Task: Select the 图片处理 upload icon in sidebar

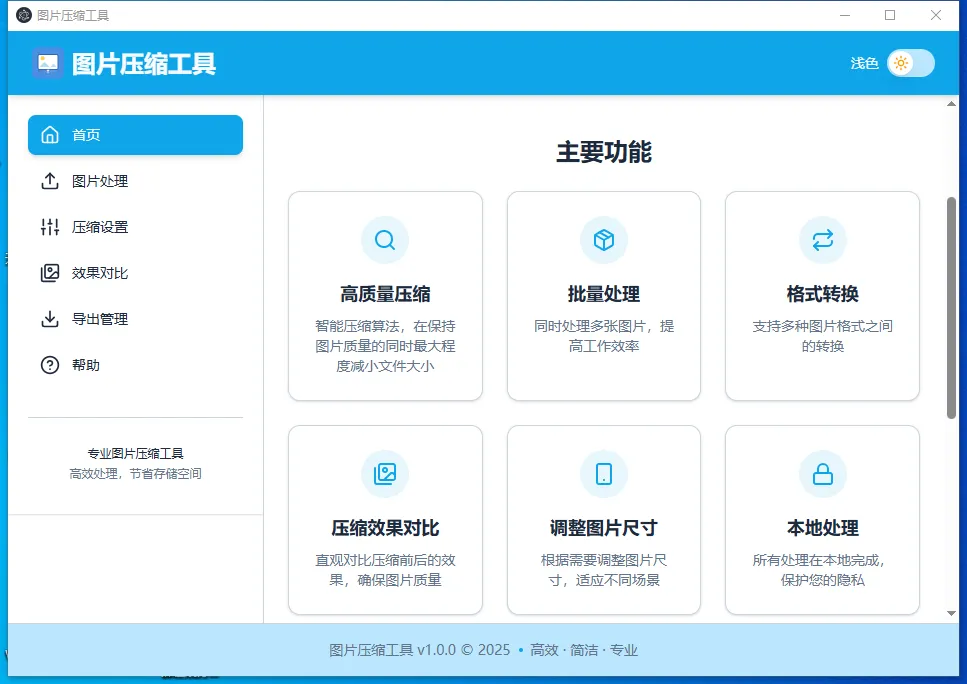Action: tap(49, 181)
